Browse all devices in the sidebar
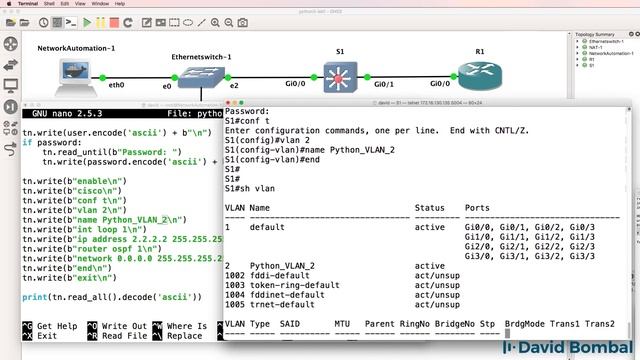The image size is (640, 360). pyautogui.click(x=11, y=128)
